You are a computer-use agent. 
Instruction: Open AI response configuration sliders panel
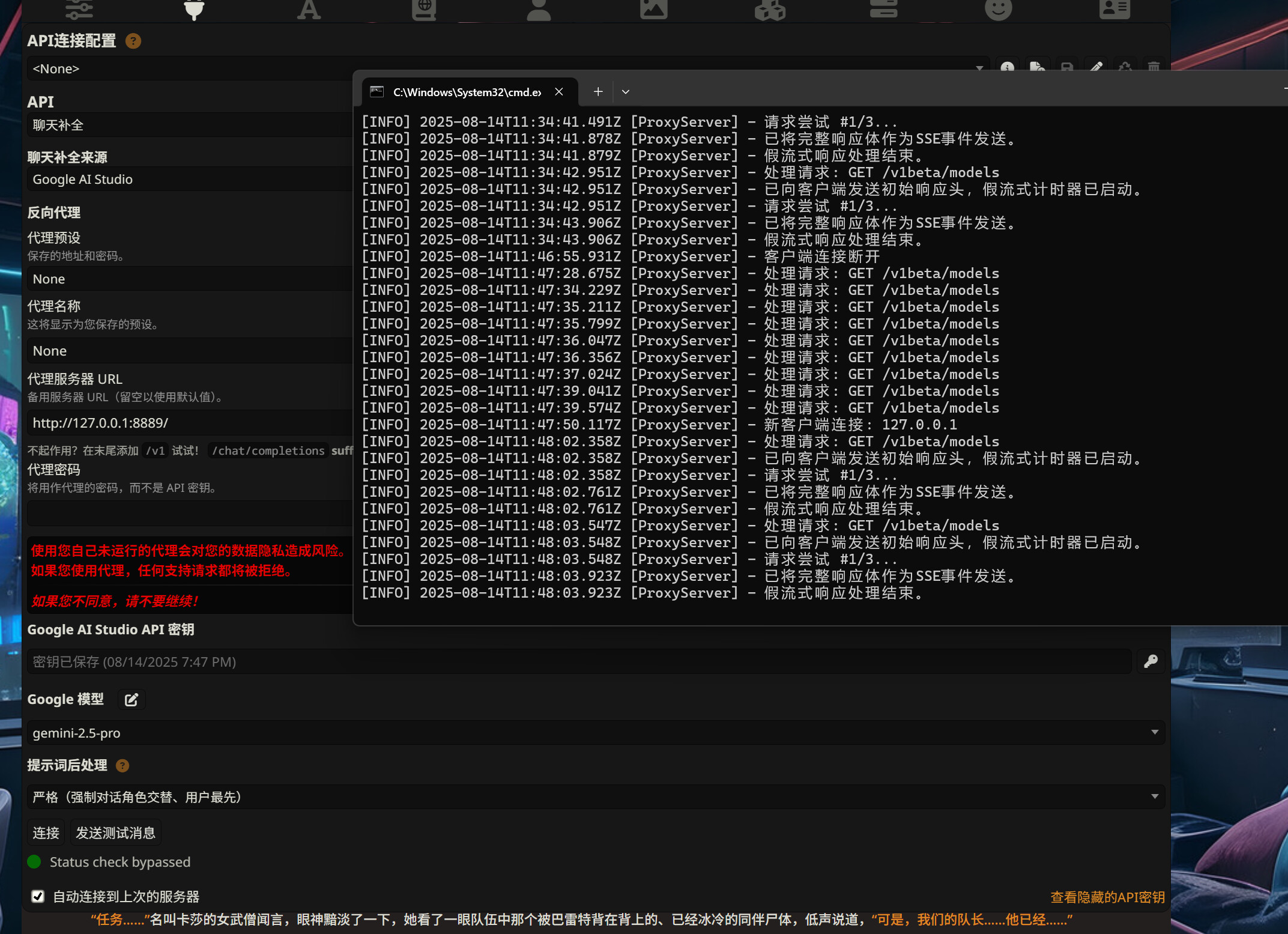coord(79,9)
